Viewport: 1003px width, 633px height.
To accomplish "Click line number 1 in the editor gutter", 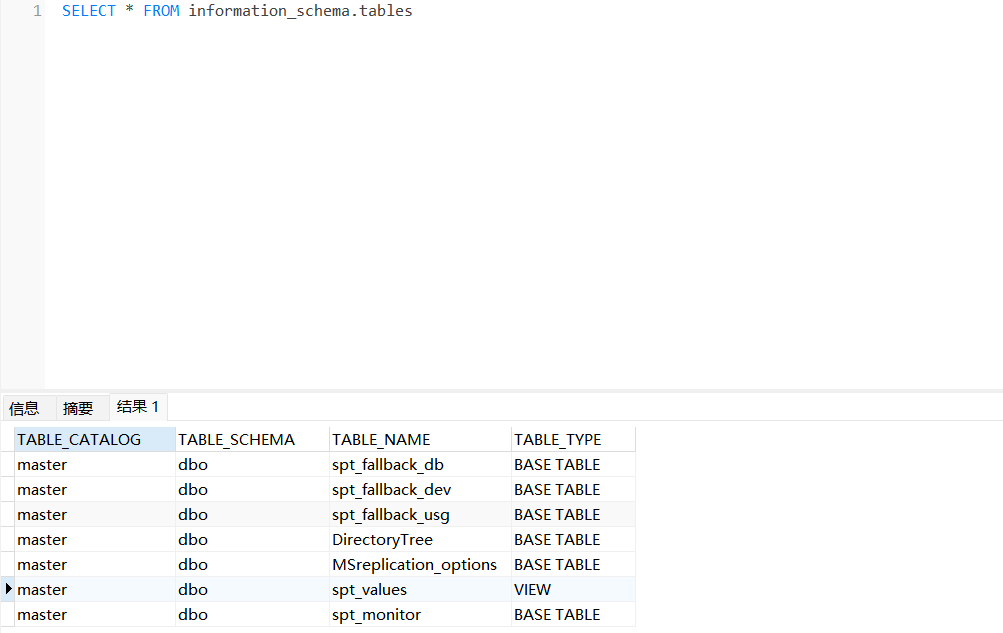I will click(37, 11).
